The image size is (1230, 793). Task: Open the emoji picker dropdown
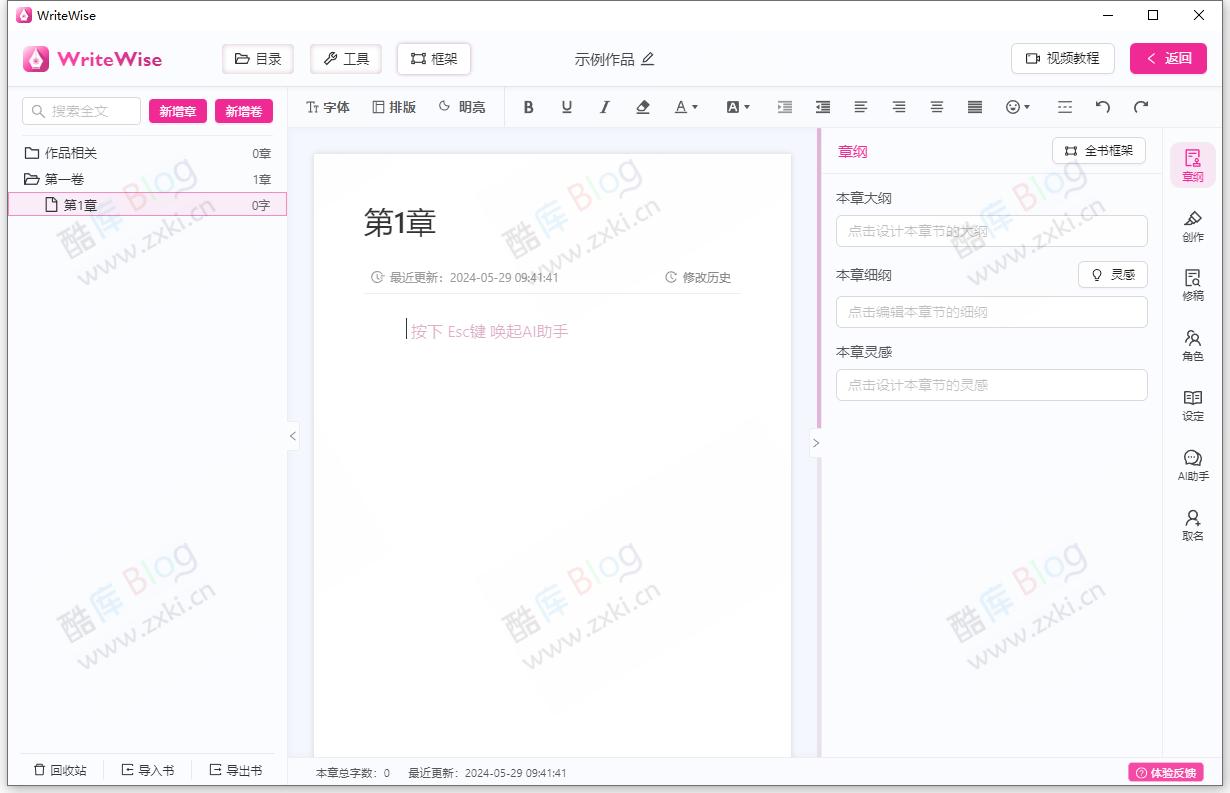(x=1018, y=107)
